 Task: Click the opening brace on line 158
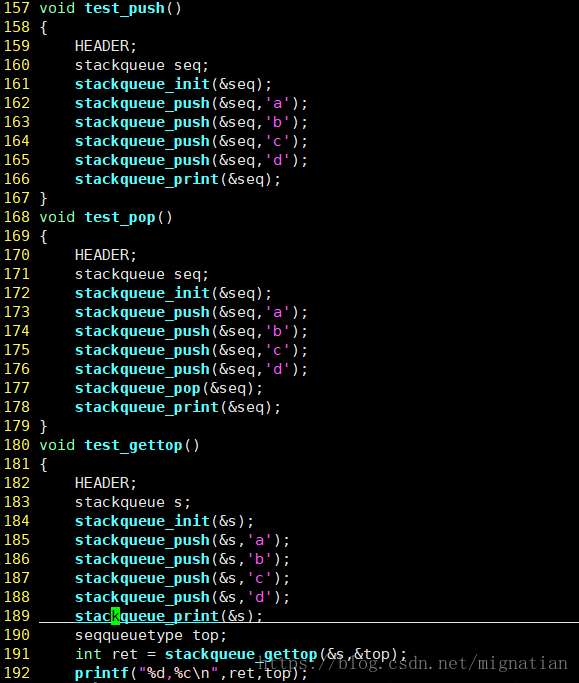43,27
